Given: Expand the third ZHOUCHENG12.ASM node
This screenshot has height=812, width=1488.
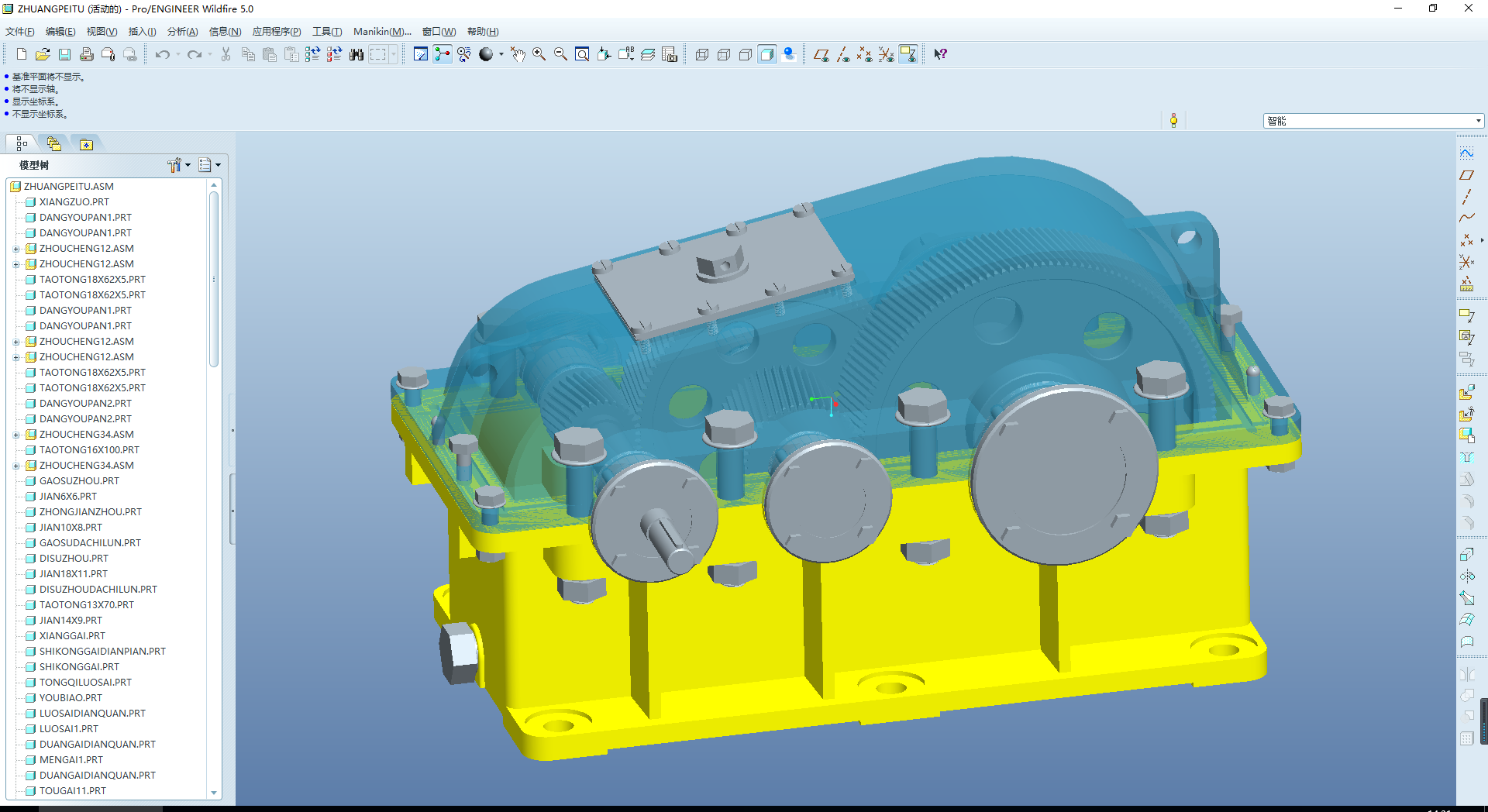Looking at the screenshot, I should (16, 342).
